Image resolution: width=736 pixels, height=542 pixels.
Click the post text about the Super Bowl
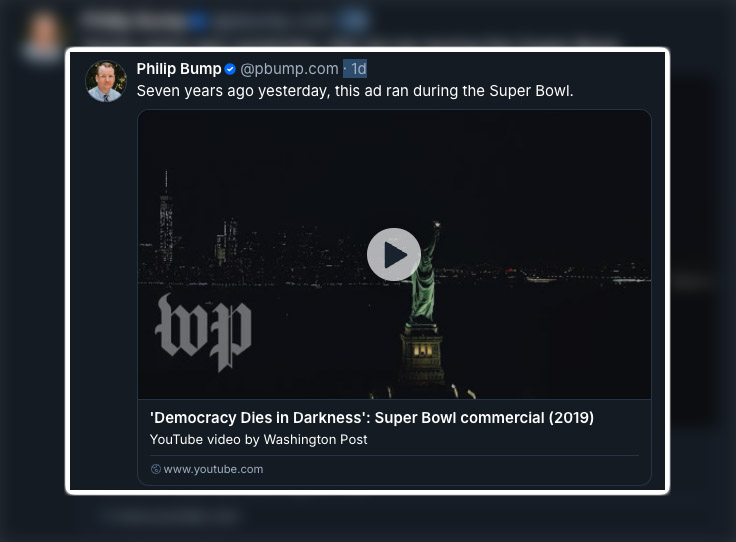(x=355, y=91)
